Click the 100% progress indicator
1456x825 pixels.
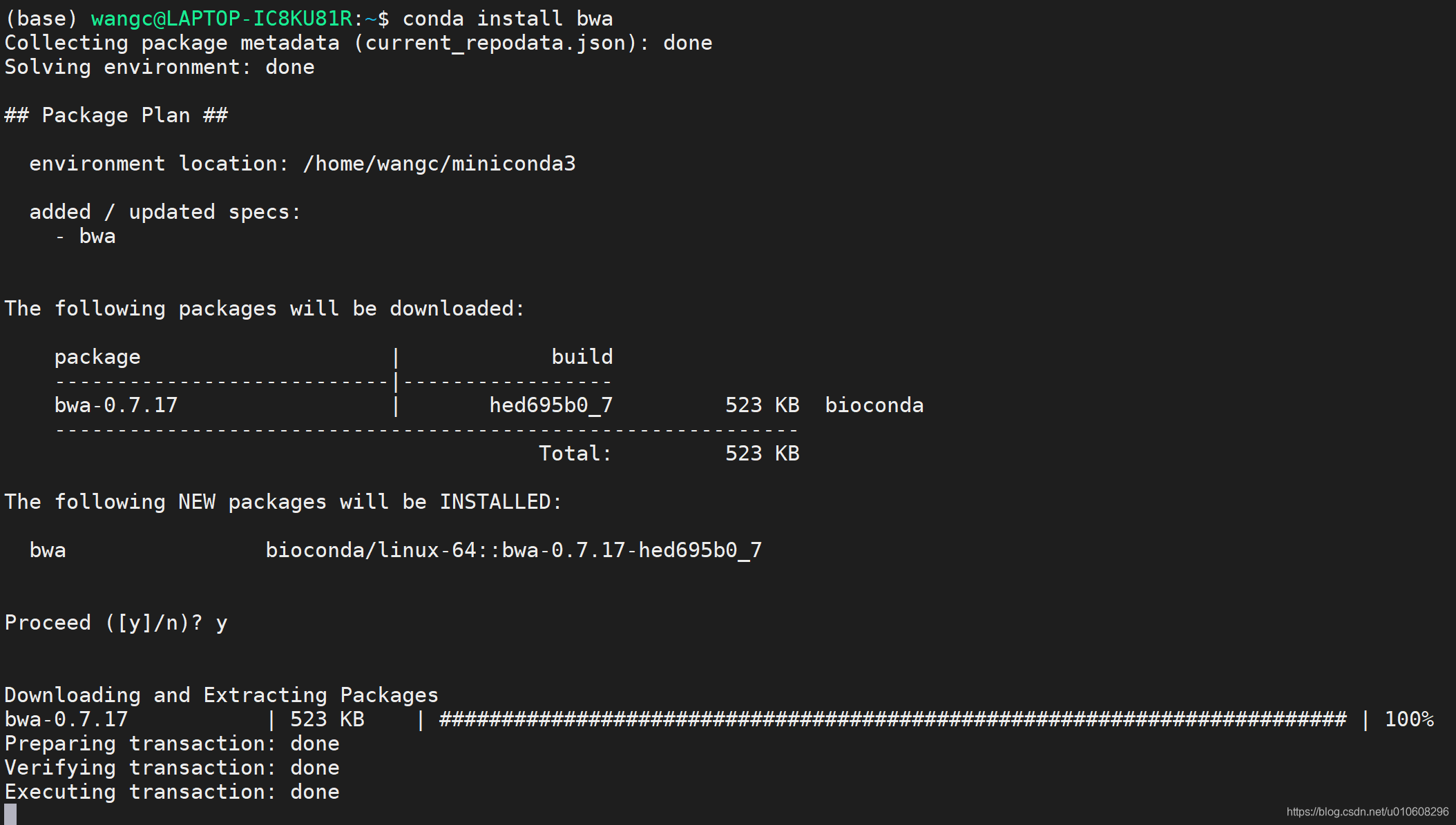point(1409,719)
